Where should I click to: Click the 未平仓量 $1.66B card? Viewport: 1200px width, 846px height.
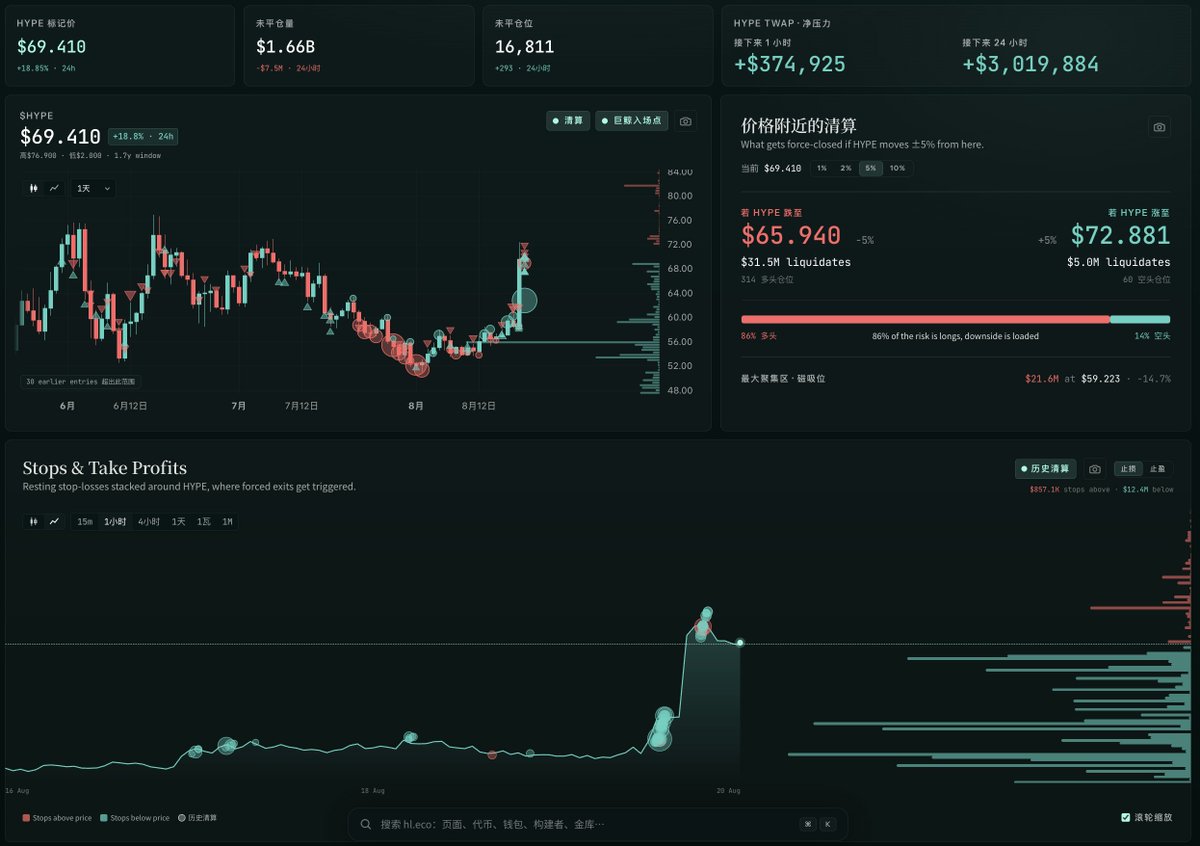[x=359, y=45]
